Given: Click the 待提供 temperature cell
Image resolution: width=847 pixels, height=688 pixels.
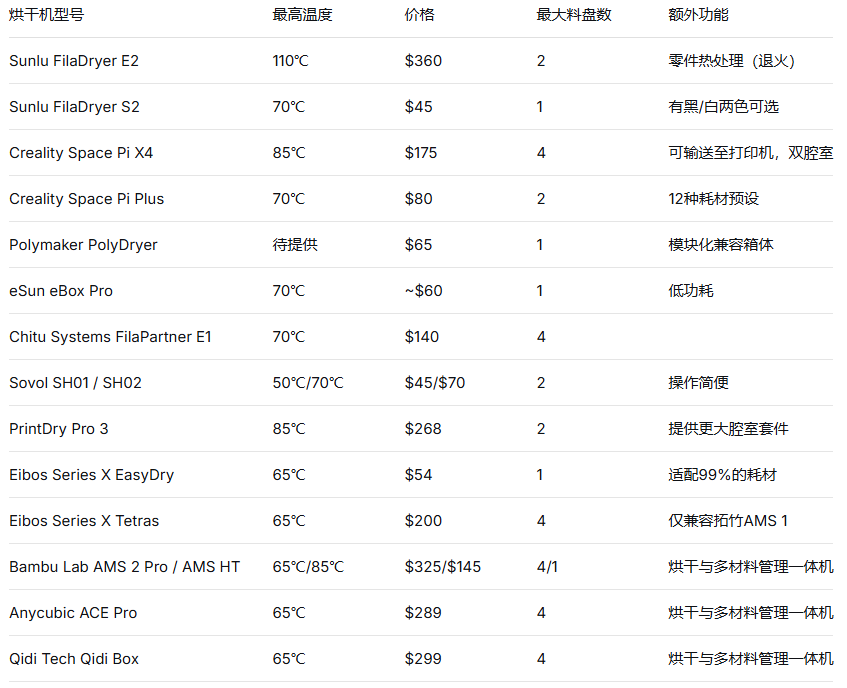Looking at the screenshot, I should click(295, 245).
